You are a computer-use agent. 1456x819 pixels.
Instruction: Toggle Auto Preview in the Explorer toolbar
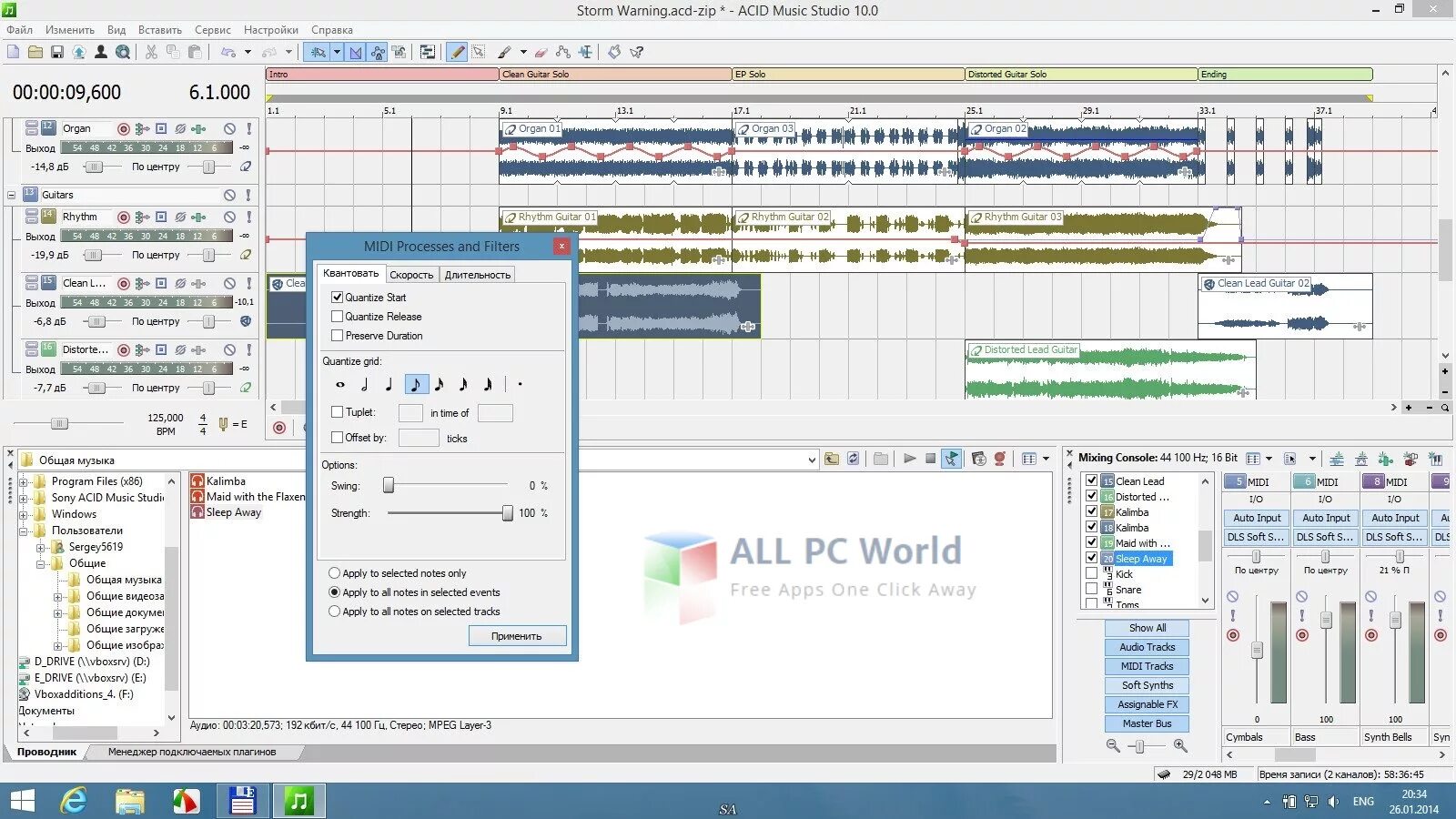click(951, 459)
